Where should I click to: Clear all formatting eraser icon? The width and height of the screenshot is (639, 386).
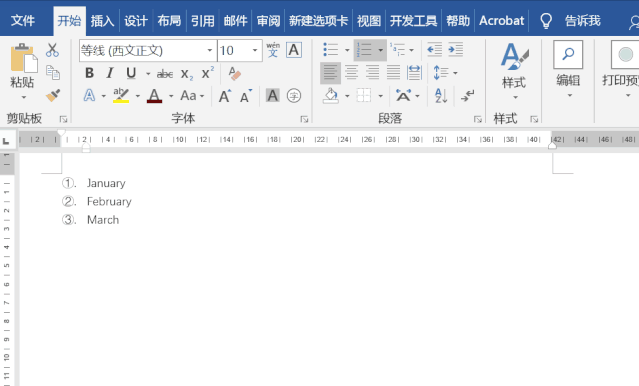[x=234, y=73]
